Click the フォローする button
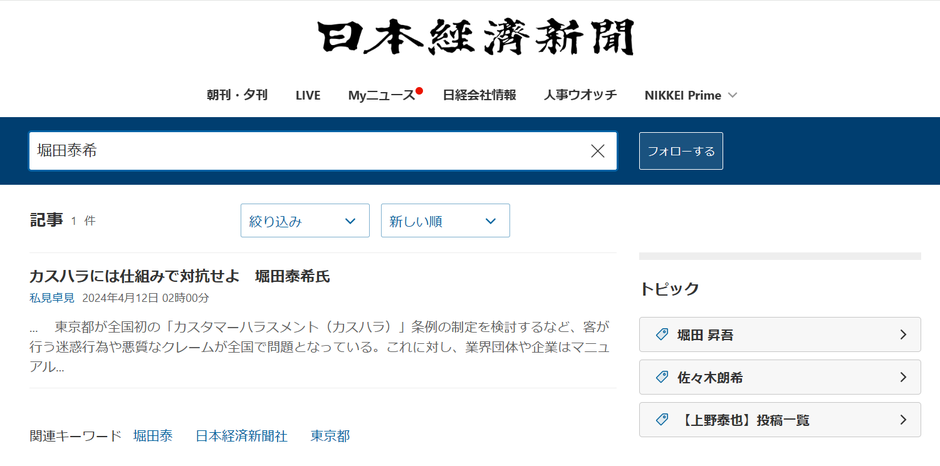The width and height of the screenshot is (940, 466). tap(681, 151)
